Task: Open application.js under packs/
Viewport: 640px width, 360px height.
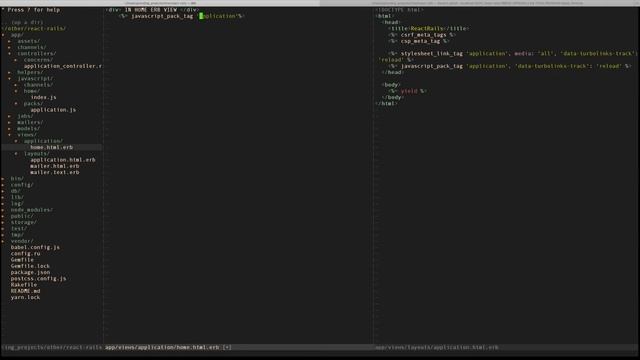Action: tap(53, 110)
